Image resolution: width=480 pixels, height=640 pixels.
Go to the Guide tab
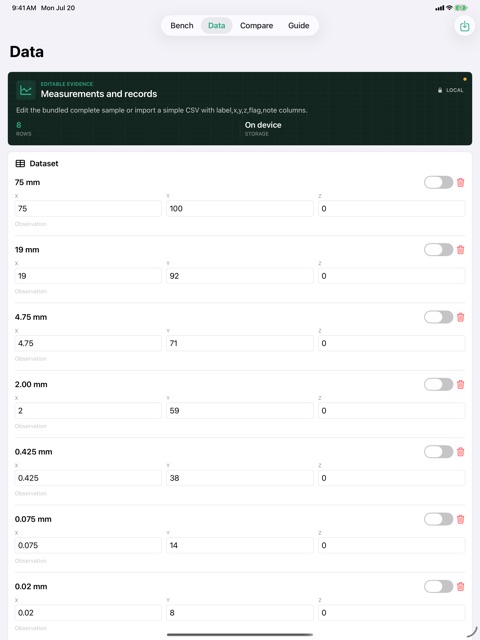click(x=298, y=26)
